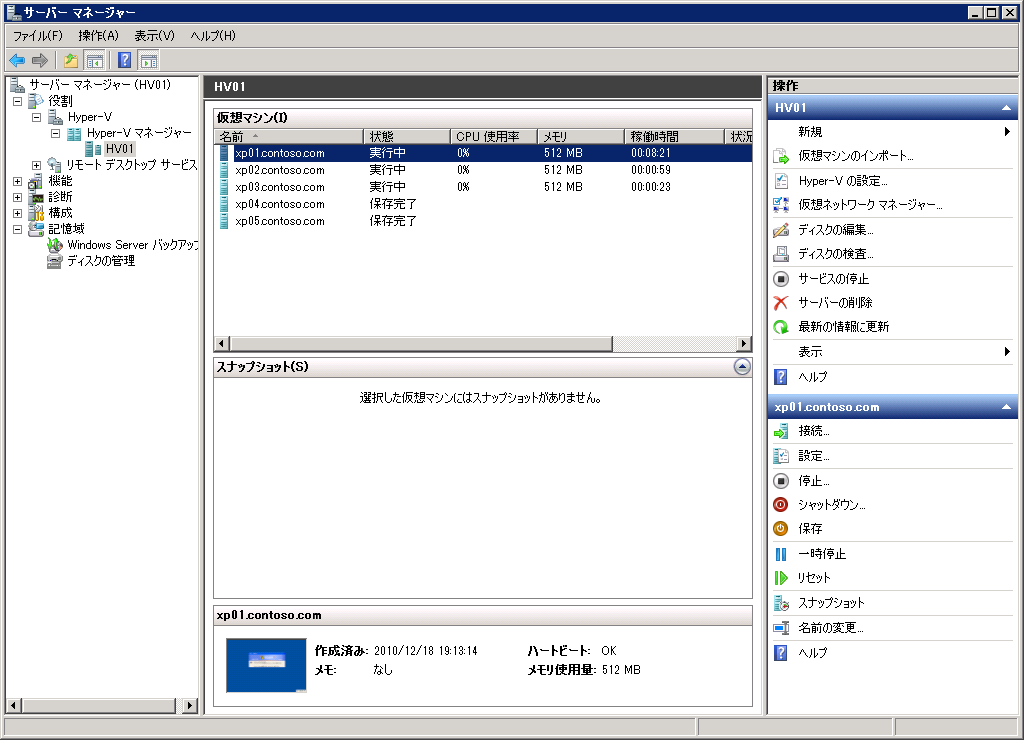The height and width of the screenshot is (740, 1024).
Task: Select Windows Server バックアップ tree item
Action: pos(133,245)
